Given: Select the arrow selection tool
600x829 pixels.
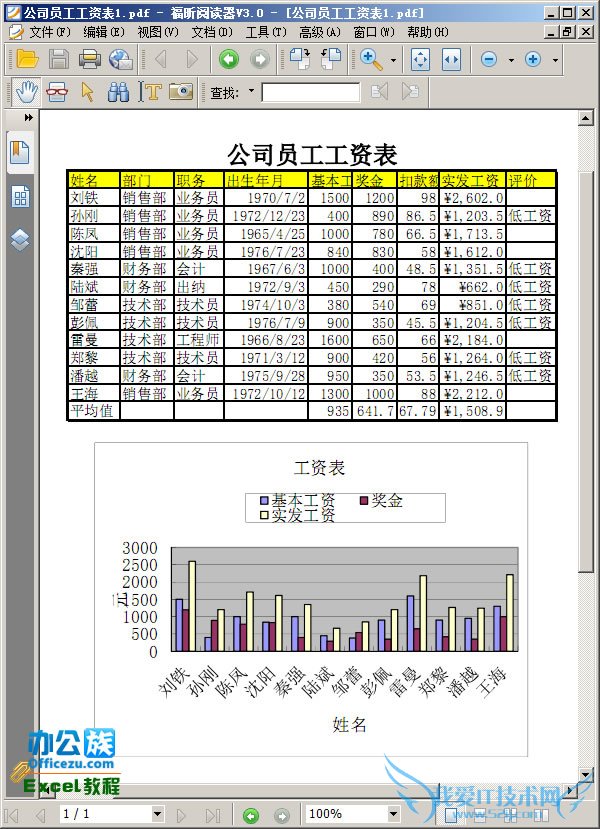Looking at the screenshot, I should pyautogui.click(x=88, y=92).
